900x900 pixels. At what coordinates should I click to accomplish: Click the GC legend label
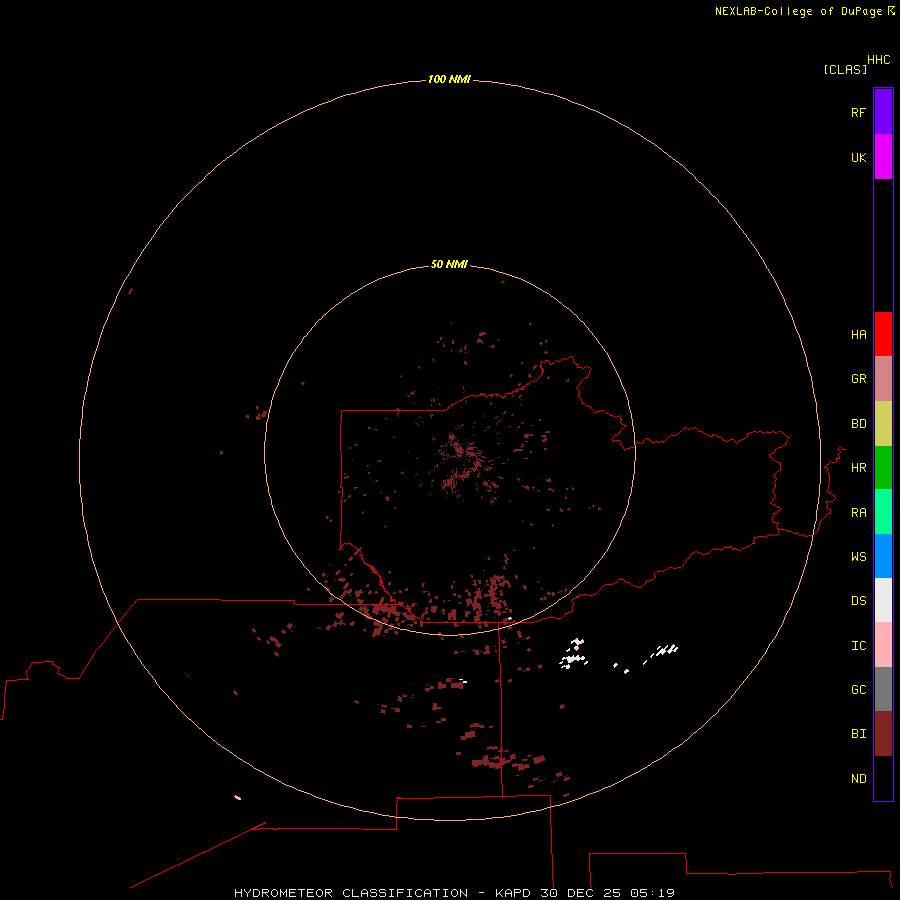pos(858,690)
